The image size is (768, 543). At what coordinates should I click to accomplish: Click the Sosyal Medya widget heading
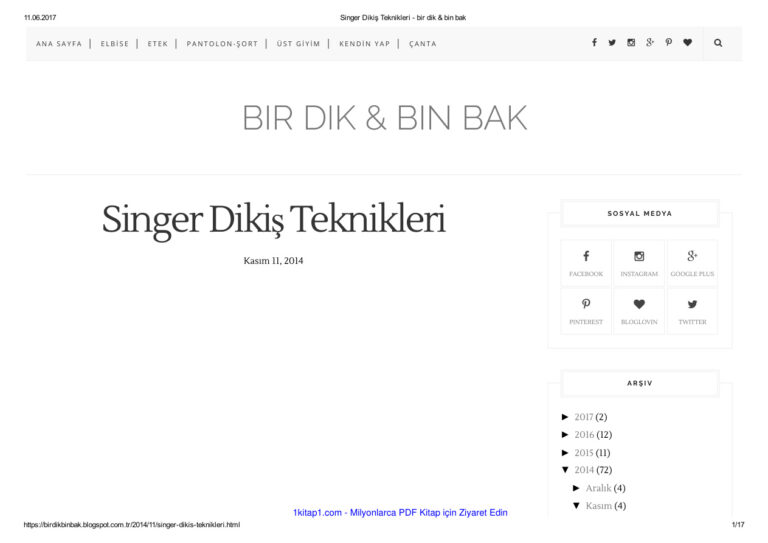pos(640,213)
